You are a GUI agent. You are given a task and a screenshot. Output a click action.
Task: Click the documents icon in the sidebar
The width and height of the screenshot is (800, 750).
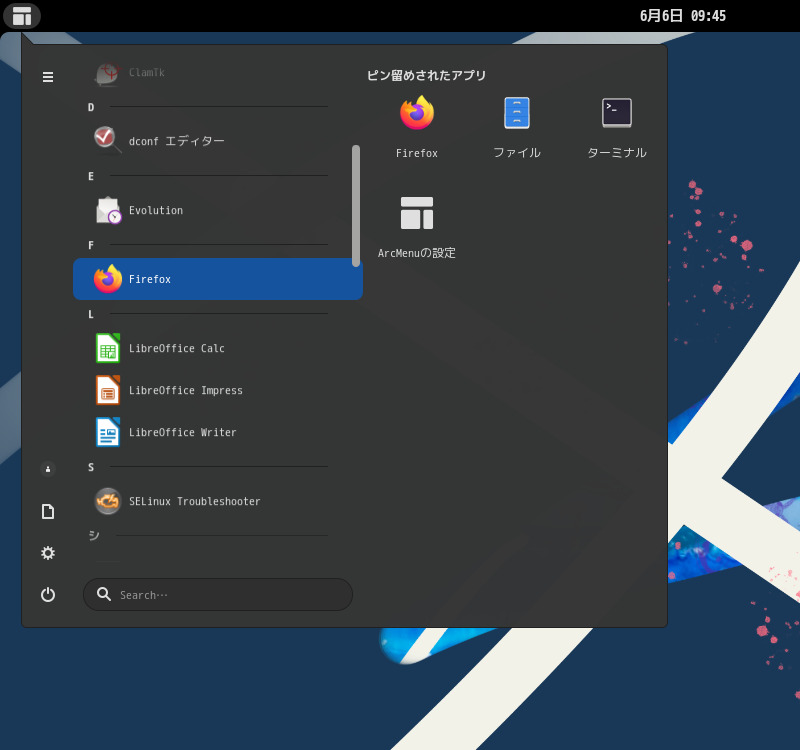48,511
